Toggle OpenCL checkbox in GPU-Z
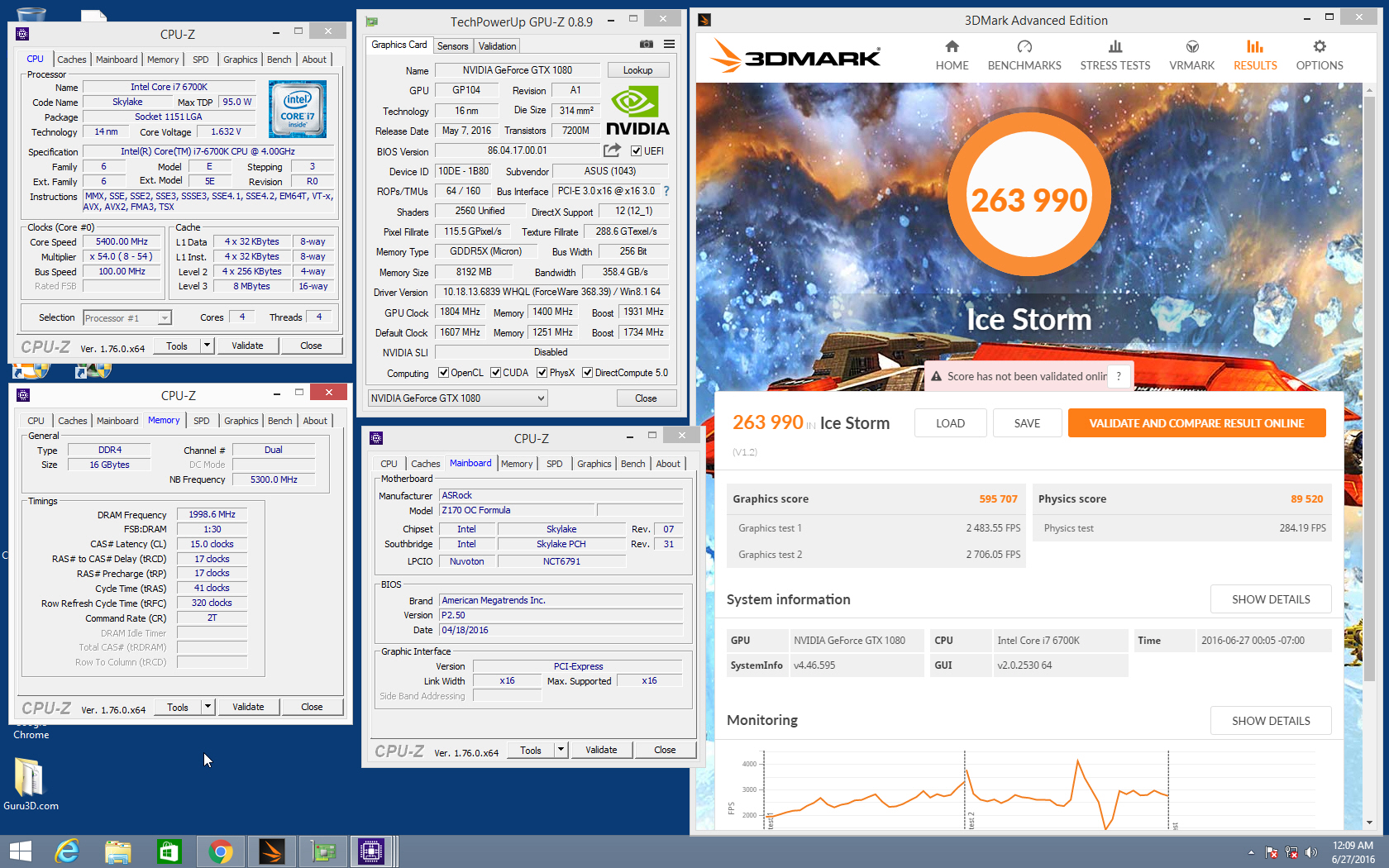The height and width of the screenshot is (868, 1389). coord(443,373)
